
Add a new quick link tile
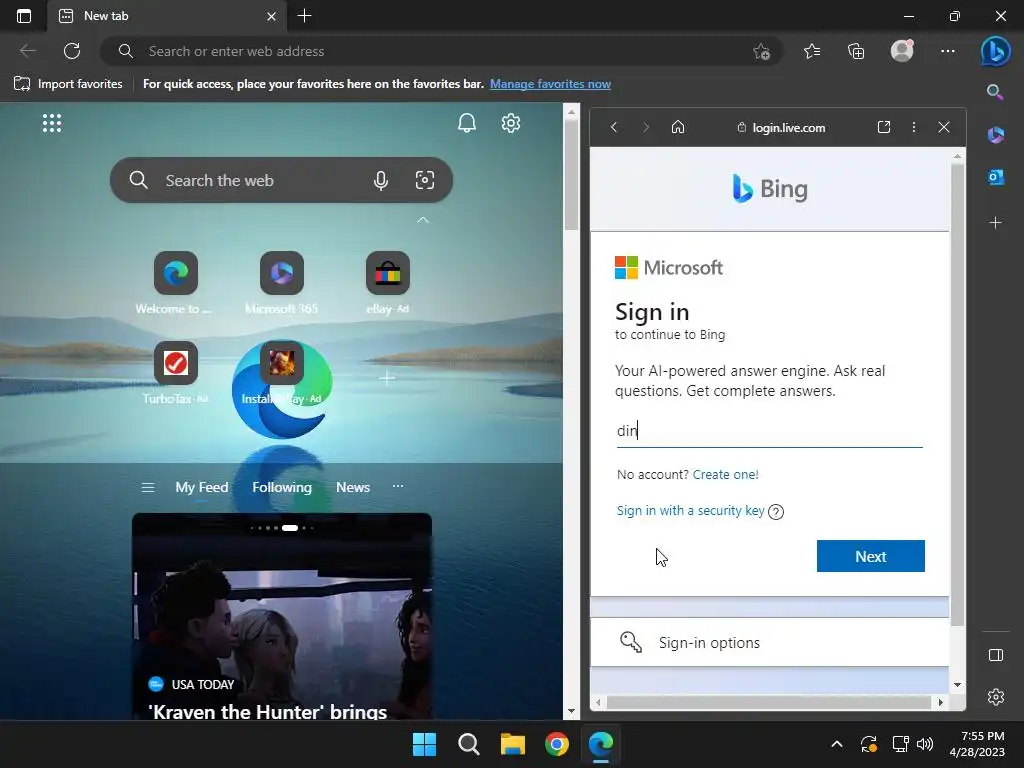click(387, 377)
